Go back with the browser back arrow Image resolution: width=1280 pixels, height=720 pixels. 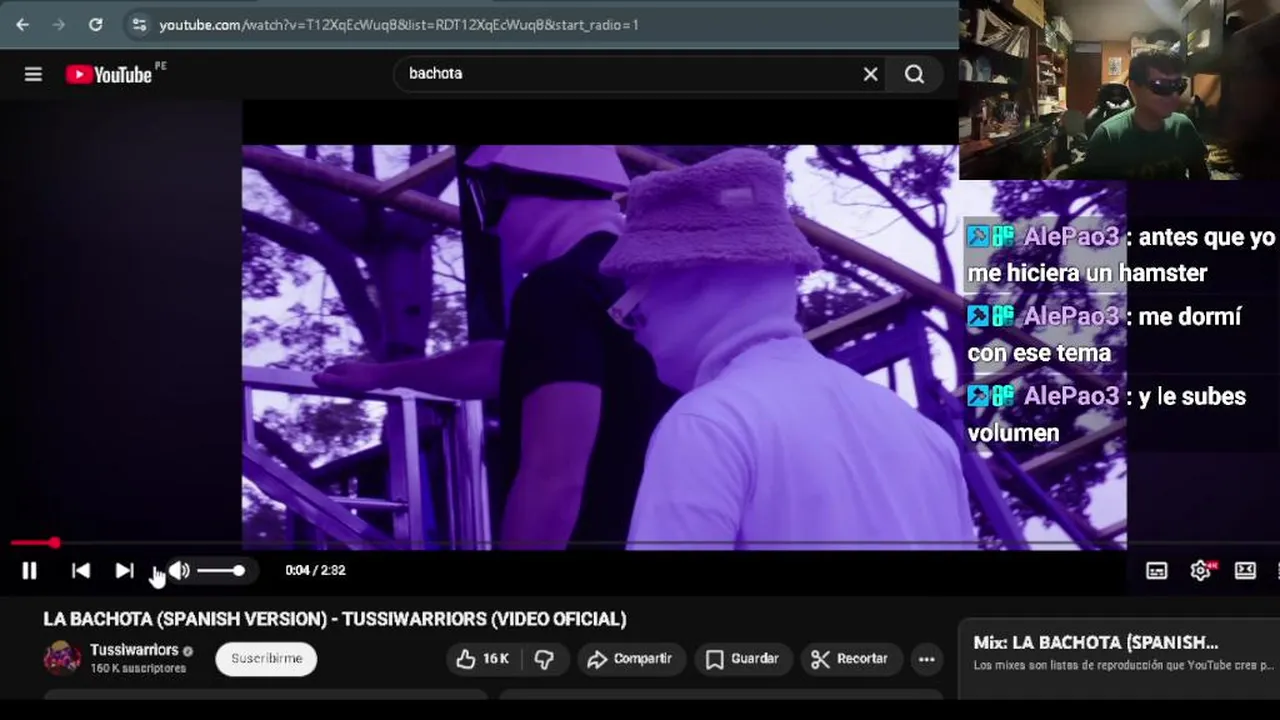coord(22,25)
